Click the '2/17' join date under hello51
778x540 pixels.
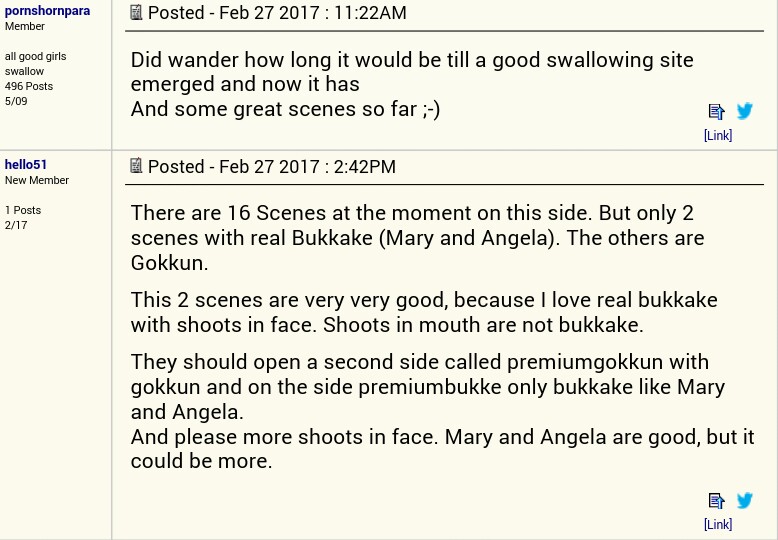16,225
